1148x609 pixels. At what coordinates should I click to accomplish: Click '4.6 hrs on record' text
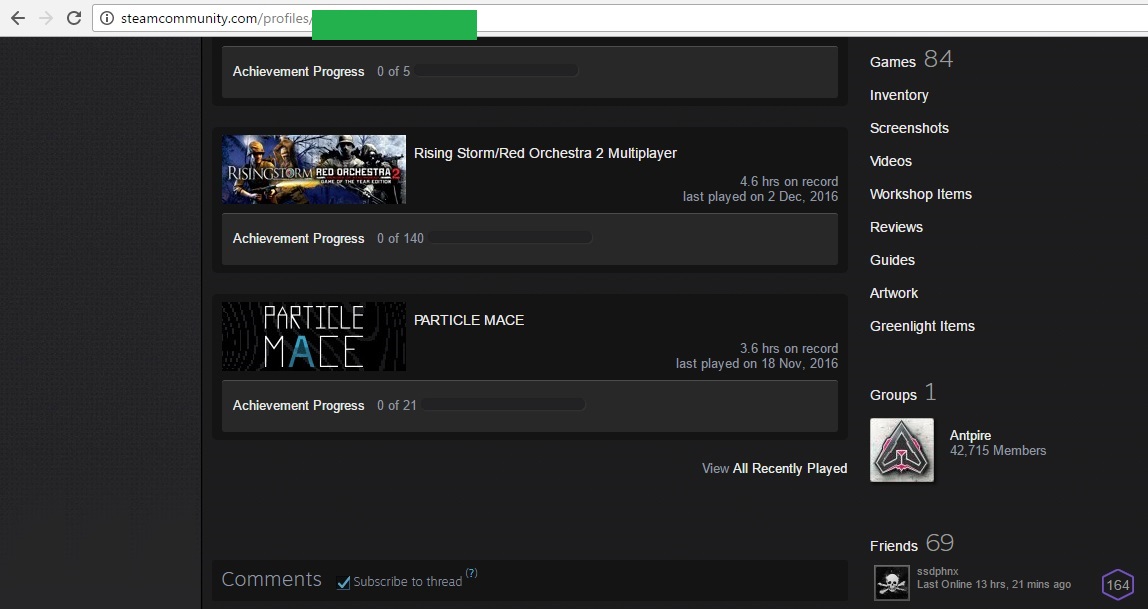(789, 182)
